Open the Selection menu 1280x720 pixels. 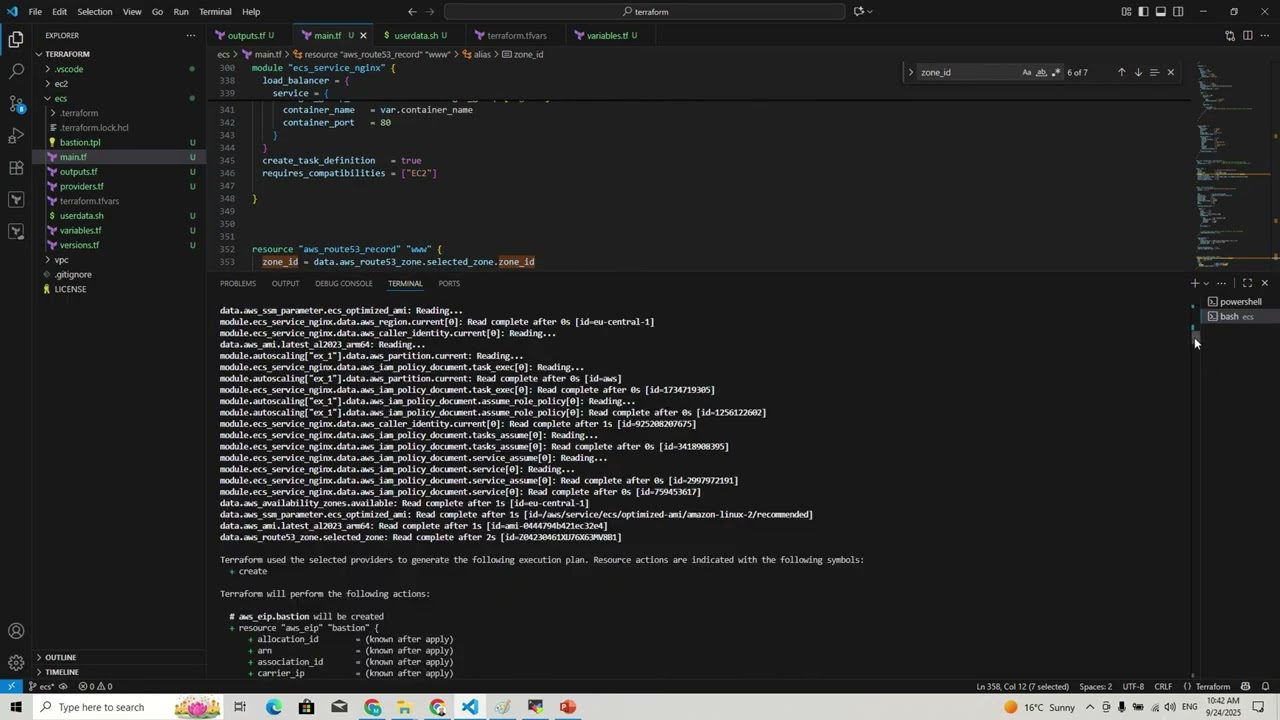tap(94, 12)
